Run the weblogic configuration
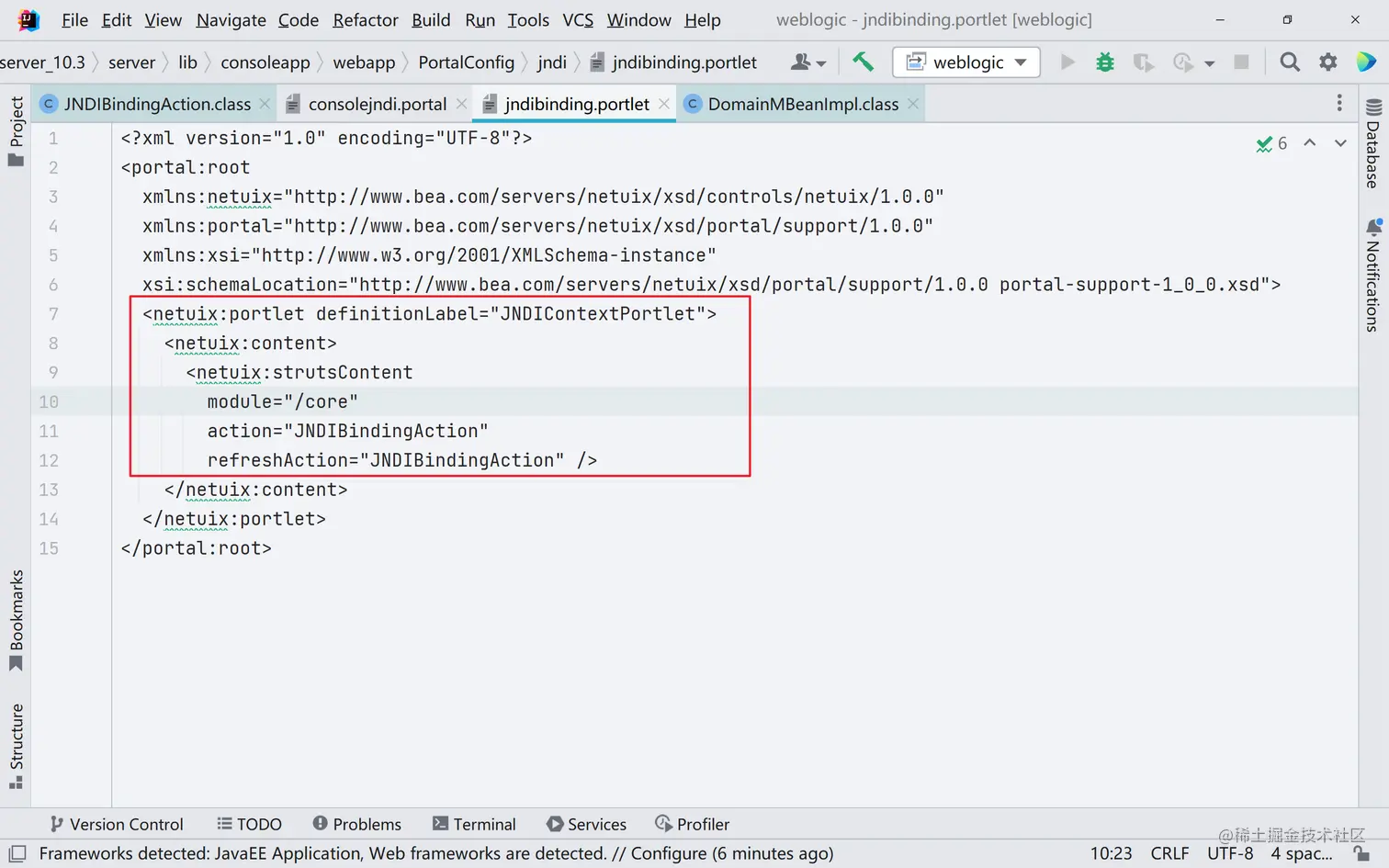This screenshot has width=1389, height=868. coord(1067,62)
